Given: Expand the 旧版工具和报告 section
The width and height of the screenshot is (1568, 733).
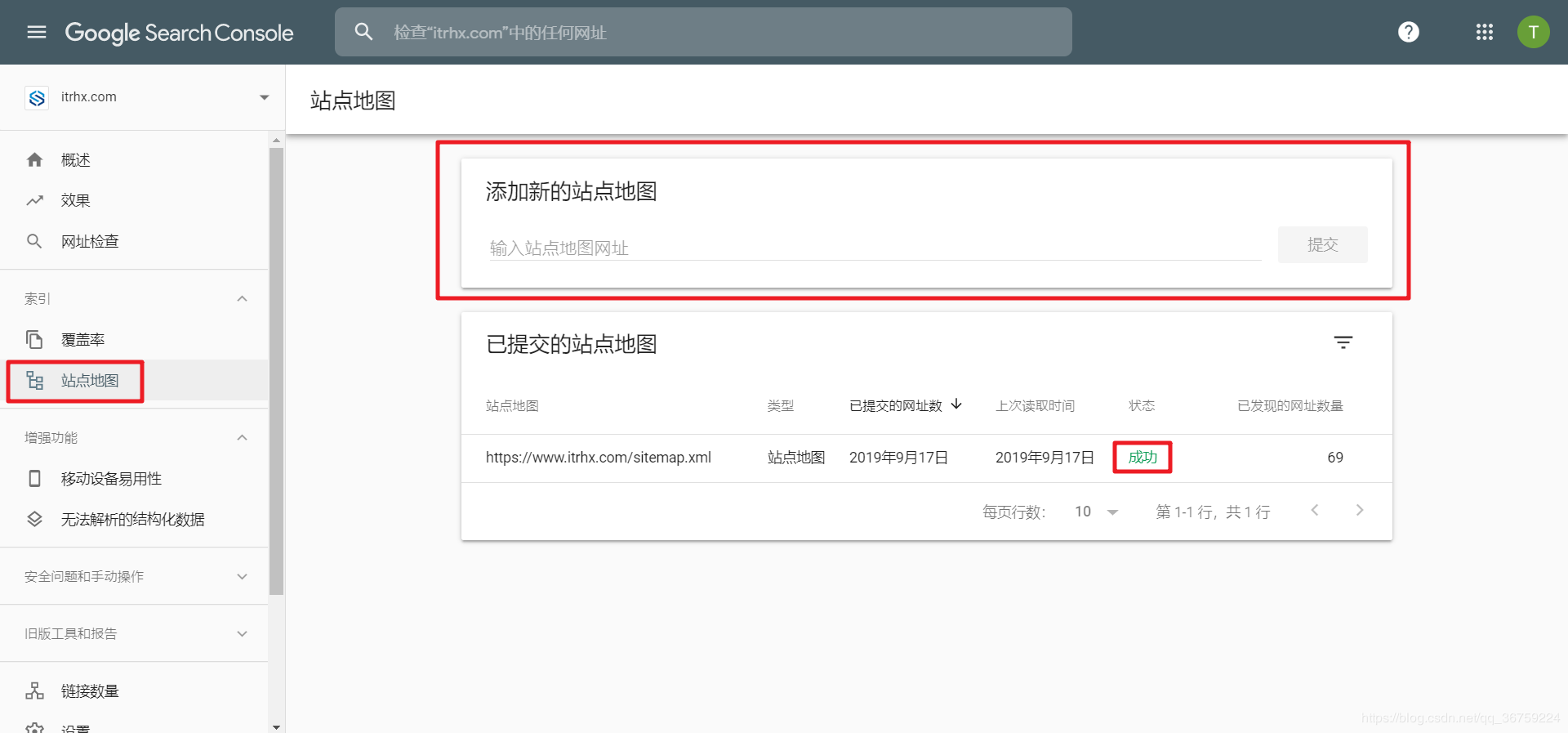Looking at the screenshot, I should click(242, 633).
